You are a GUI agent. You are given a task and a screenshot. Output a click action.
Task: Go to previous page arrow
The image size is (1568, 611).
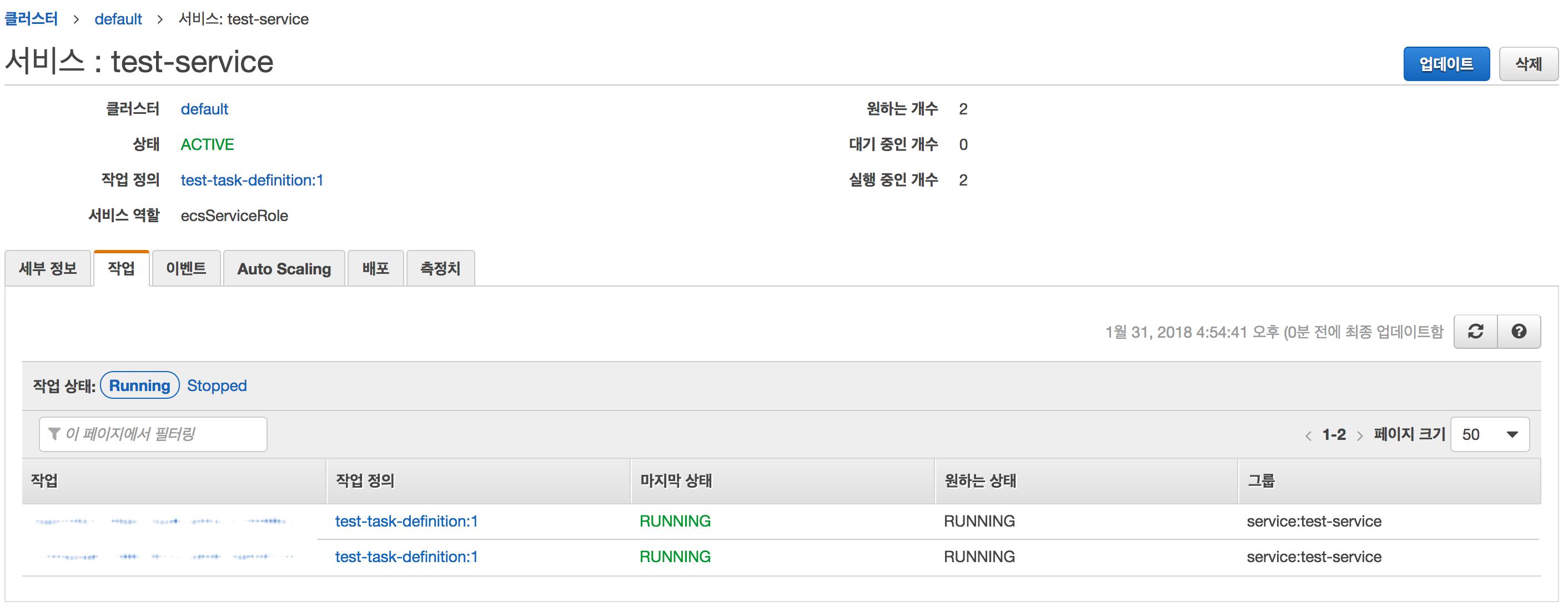coord(1308,435)
